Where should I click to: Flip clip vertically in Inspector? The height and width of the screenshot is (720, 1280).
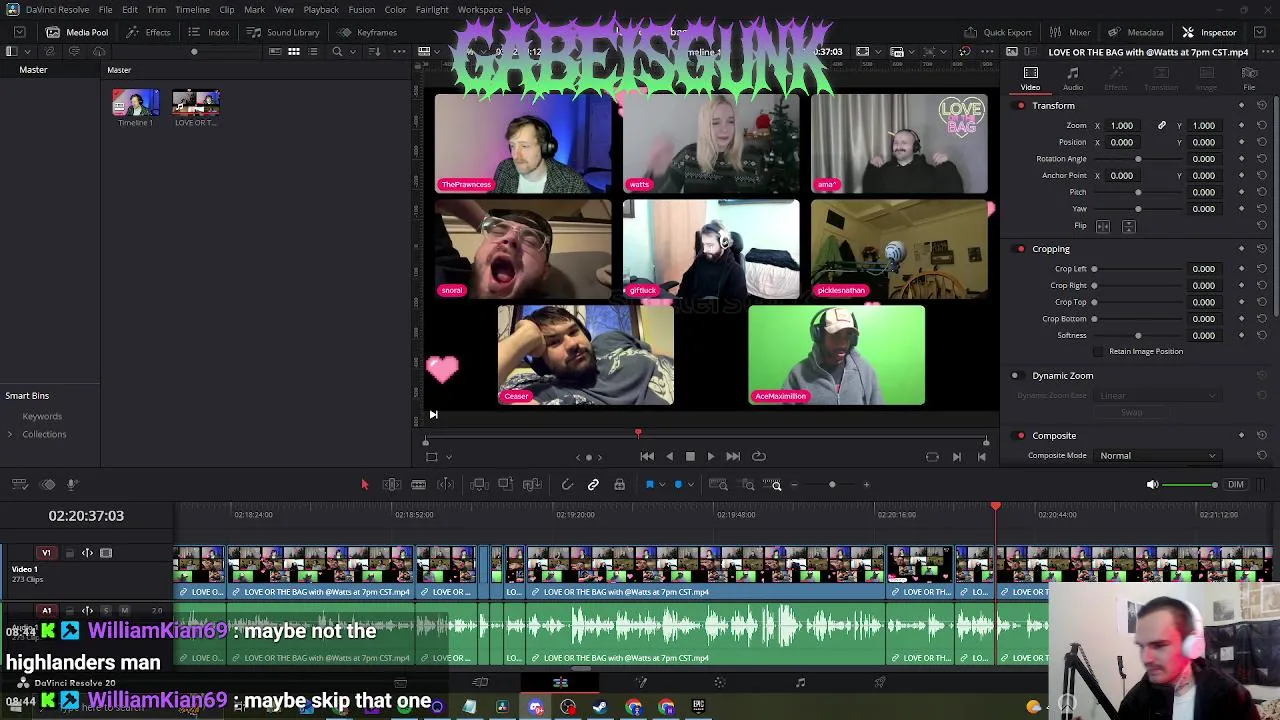(1129, 226)
